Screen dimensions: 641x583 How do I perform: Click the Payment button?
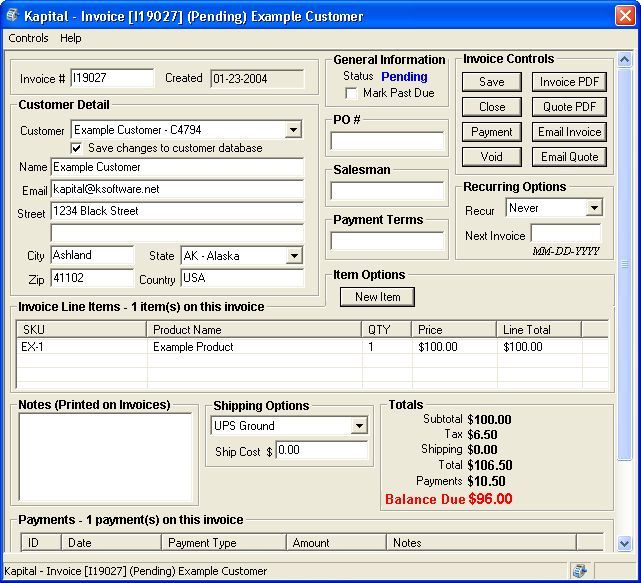coord(492,132)
